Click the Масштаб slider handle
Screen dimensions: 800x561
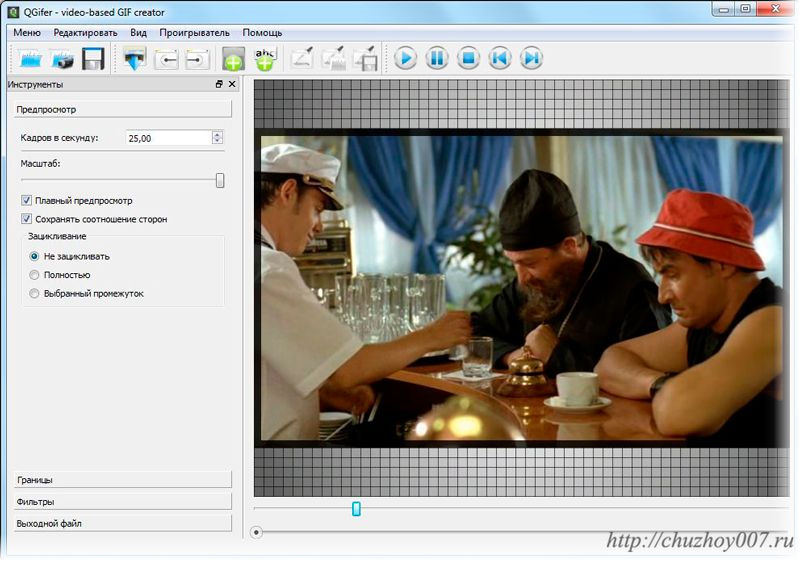point(220,180)
